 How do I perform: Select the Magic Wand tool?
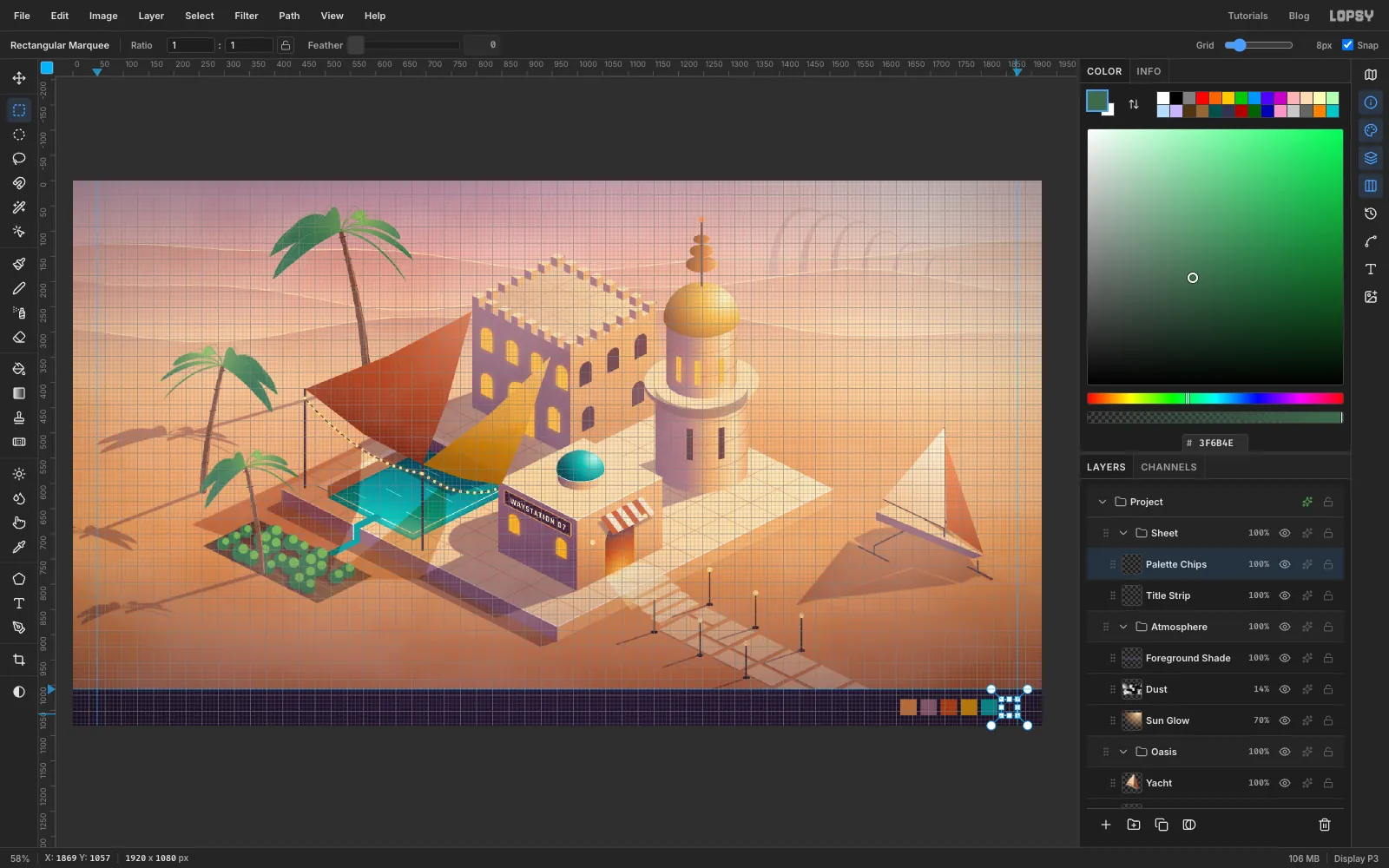tap(19, 207)
